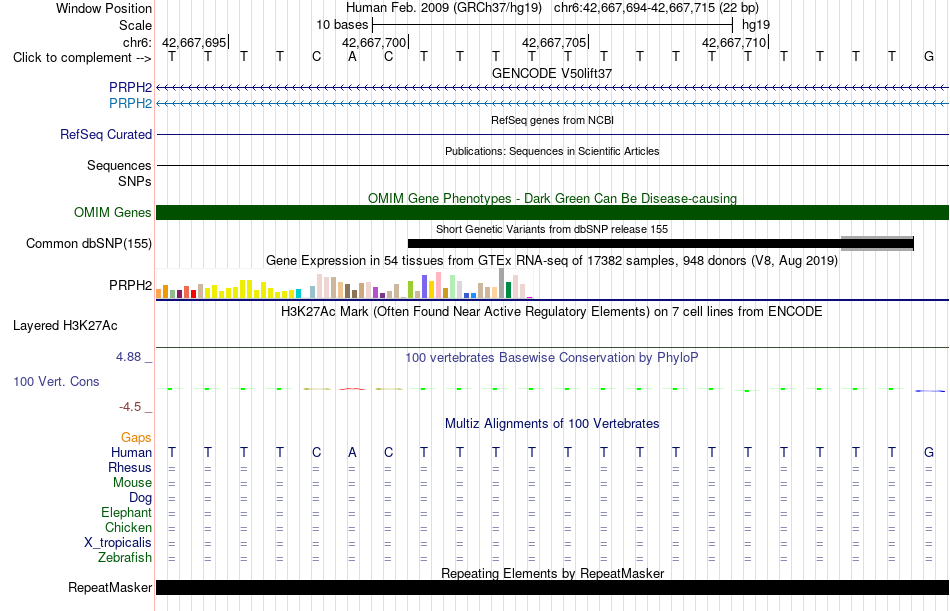
Task: Open the OMIM Genes track label
Action: pos(113,212)
